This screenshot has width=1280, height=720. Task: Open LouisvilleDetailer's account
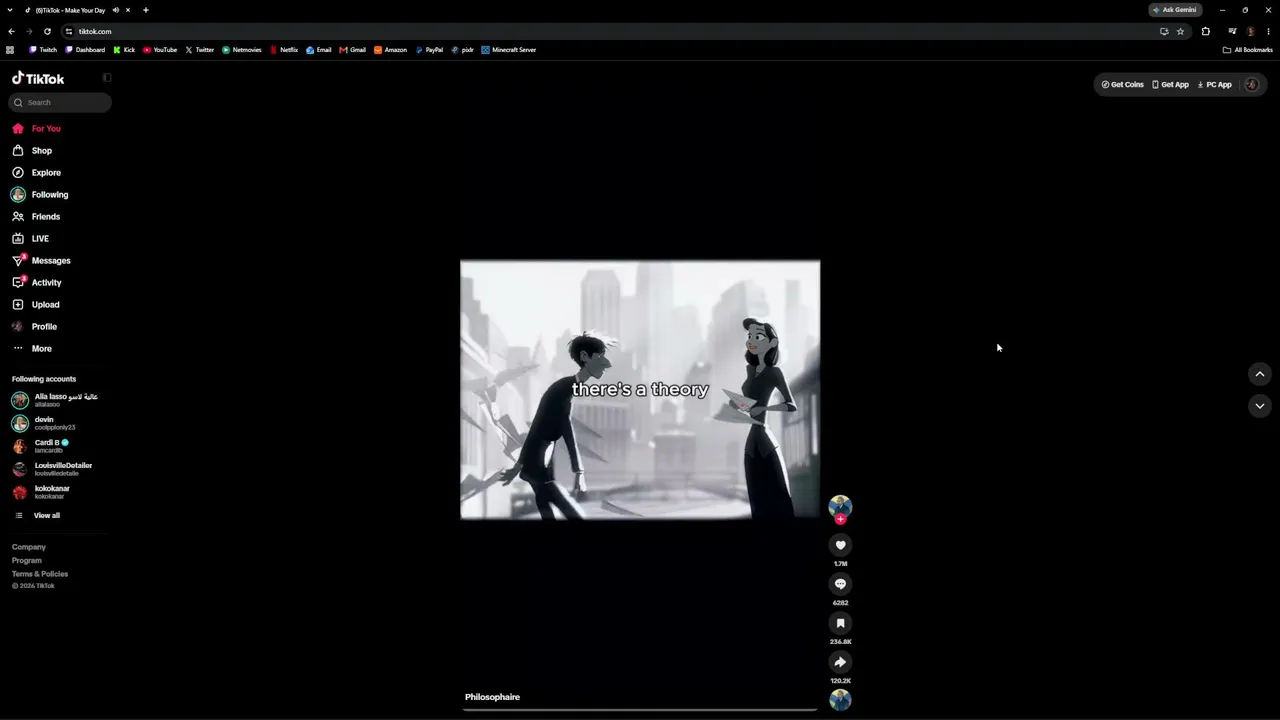pos(52,469)
